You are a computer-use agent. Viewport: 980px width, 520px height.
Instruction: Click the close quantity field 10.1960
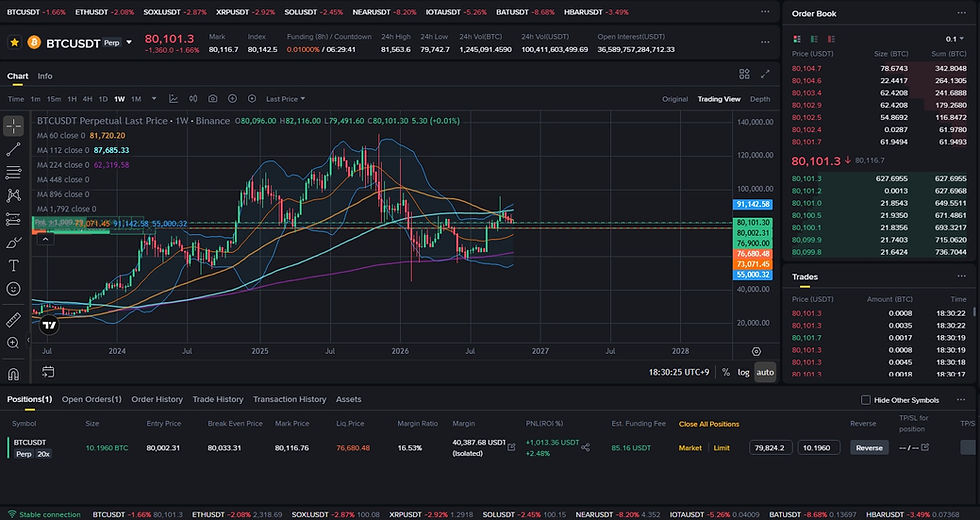pyautogui.click(x=819, y=448)
